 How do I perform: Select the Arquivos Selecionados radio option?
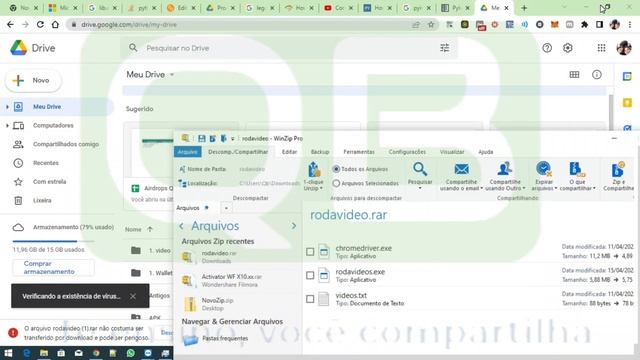click(x=336, y=184)
